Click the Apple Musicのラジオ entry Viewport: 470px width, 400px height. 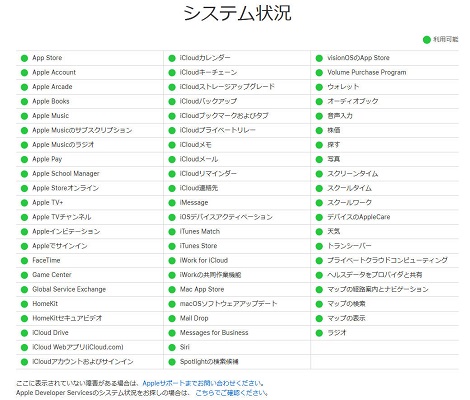(63, 145)
